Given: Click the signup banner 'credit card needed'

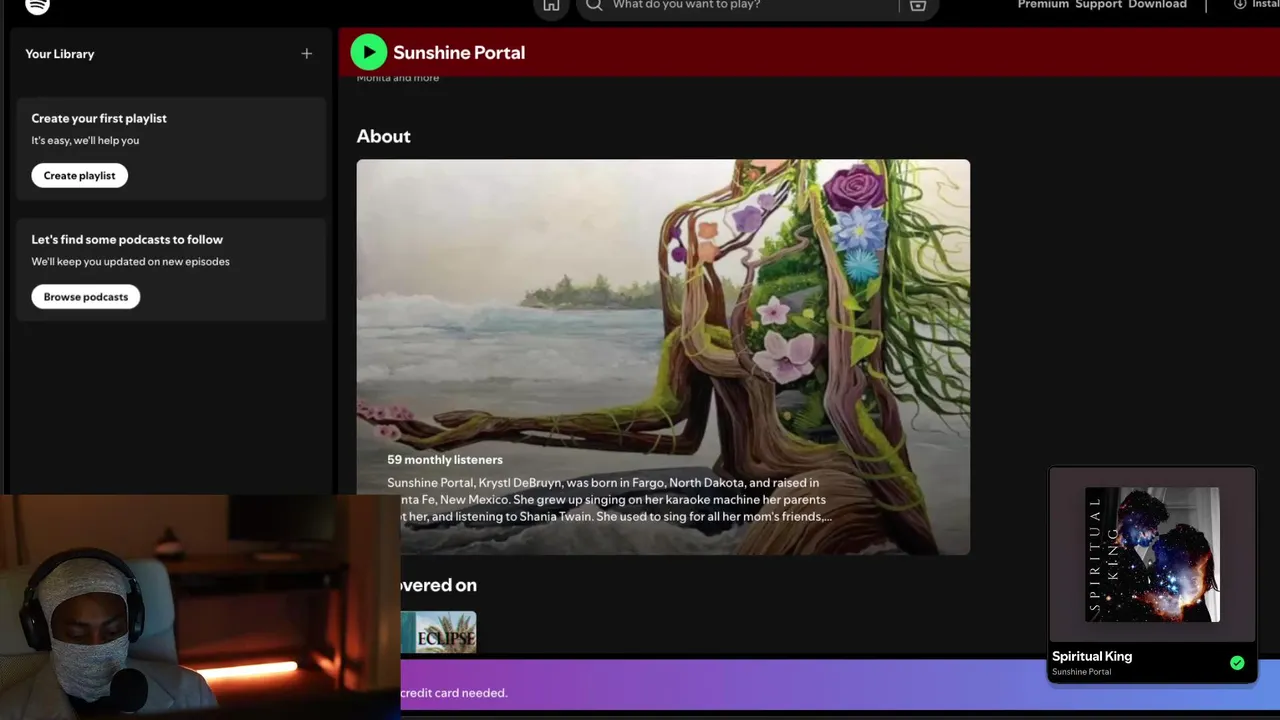Looking at the screenshot, I should [454, 693].
